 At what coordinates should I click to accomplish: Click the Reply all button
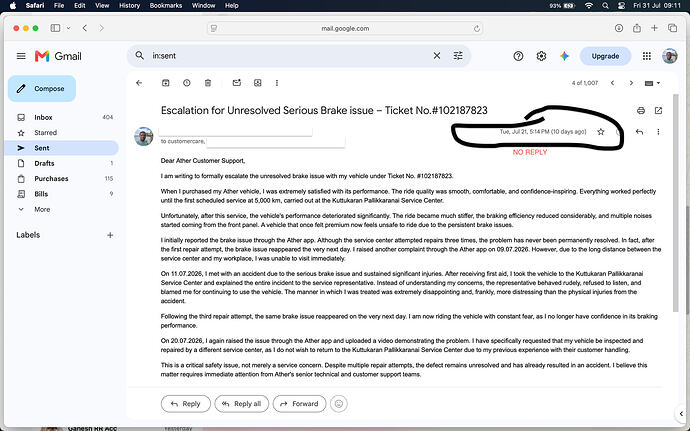[x=242, y=404]
